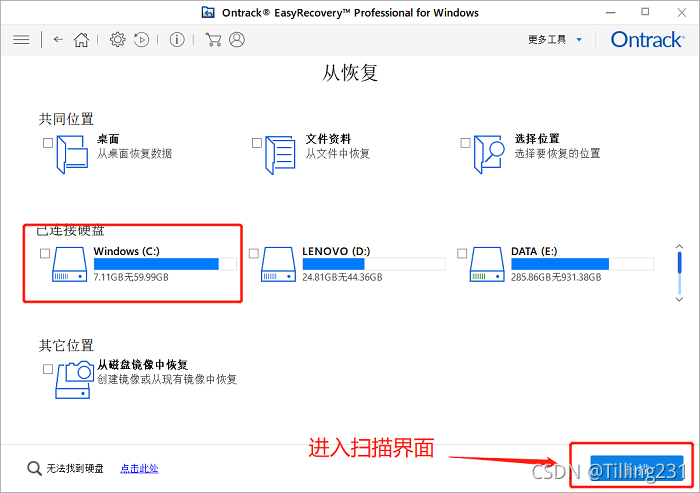
Task: Click the 更多工具 dropdown arrow
Action: (579, 40)
